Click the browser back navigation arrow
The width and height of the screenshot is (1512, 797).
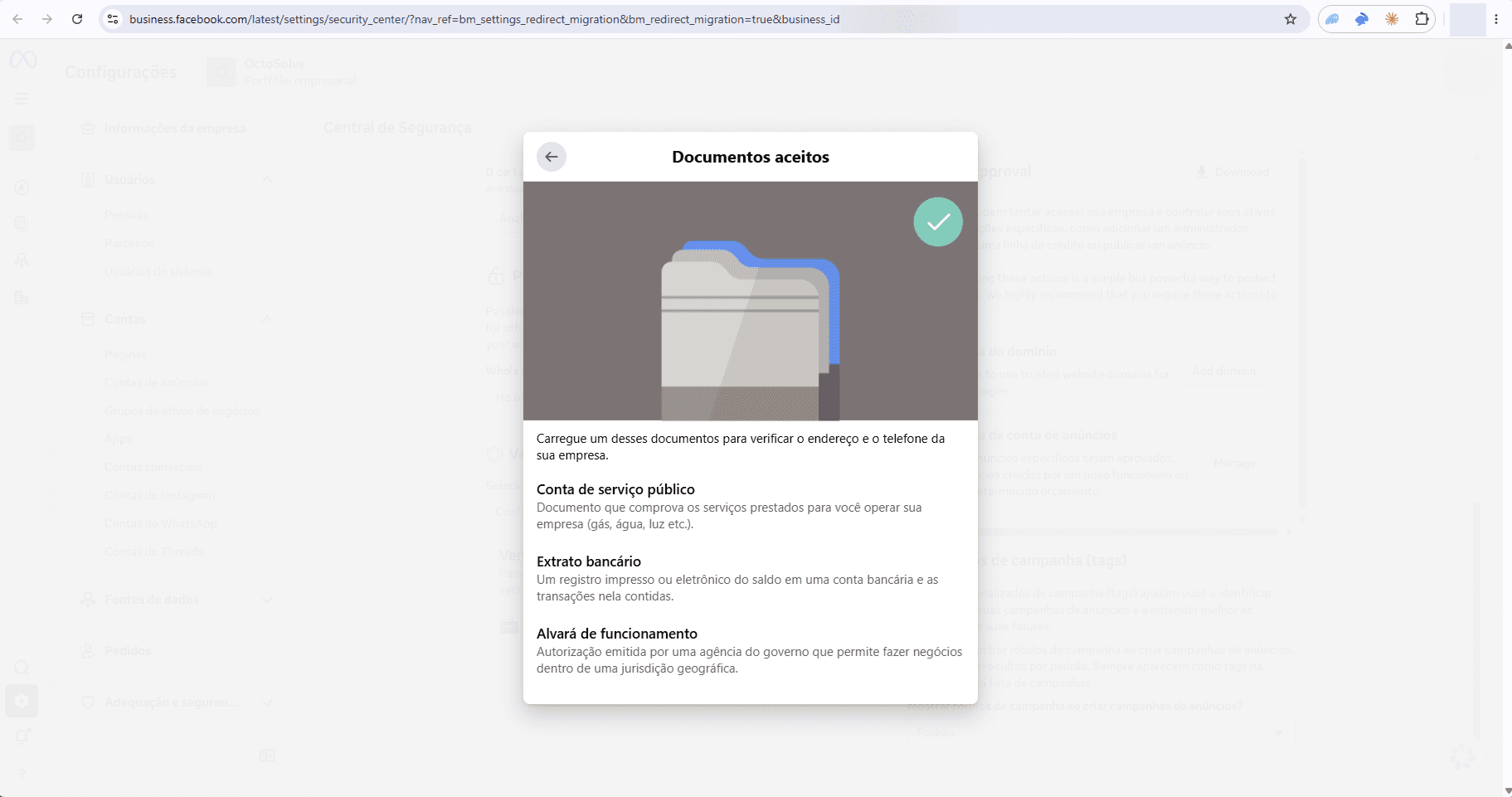point(17,19)
